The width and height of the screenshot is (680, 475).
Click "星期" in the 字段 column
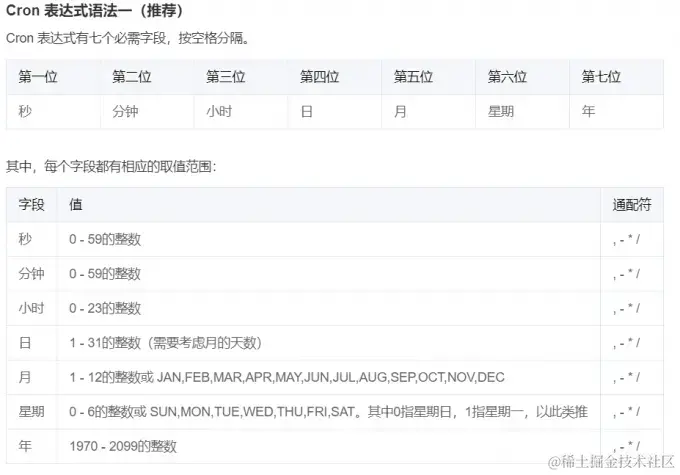pos(31,411)
